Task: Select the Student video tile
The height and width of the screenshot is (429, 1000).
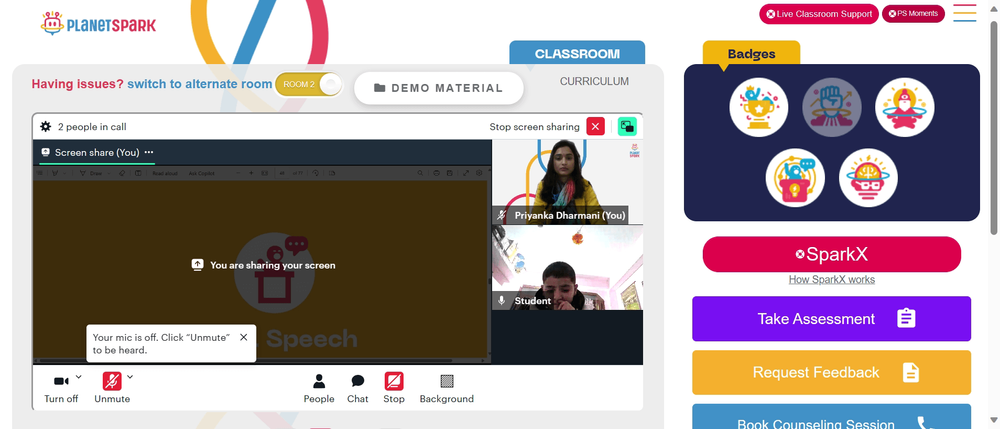Action: (x=567, y=267)
